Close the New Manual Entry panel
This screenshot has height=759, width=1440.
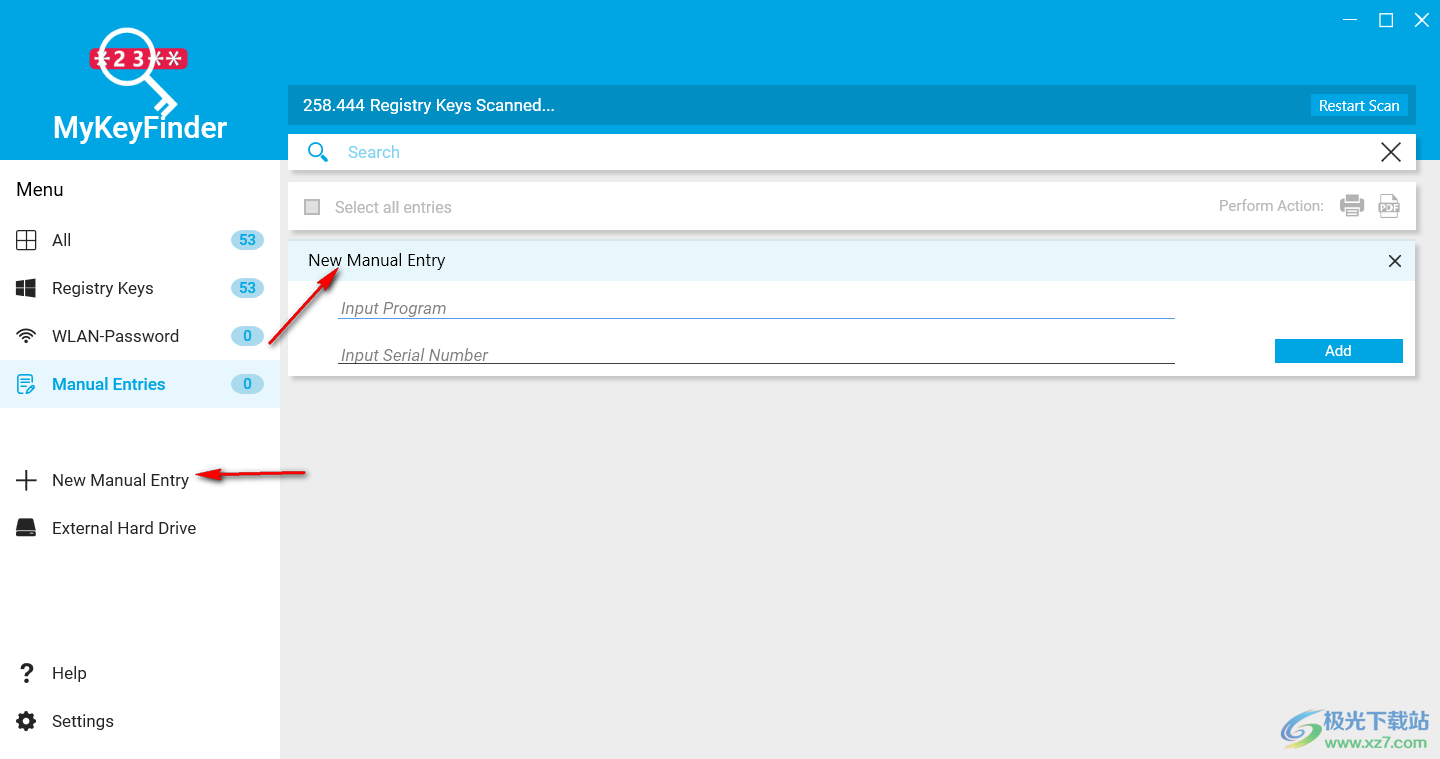[1395, 261]
